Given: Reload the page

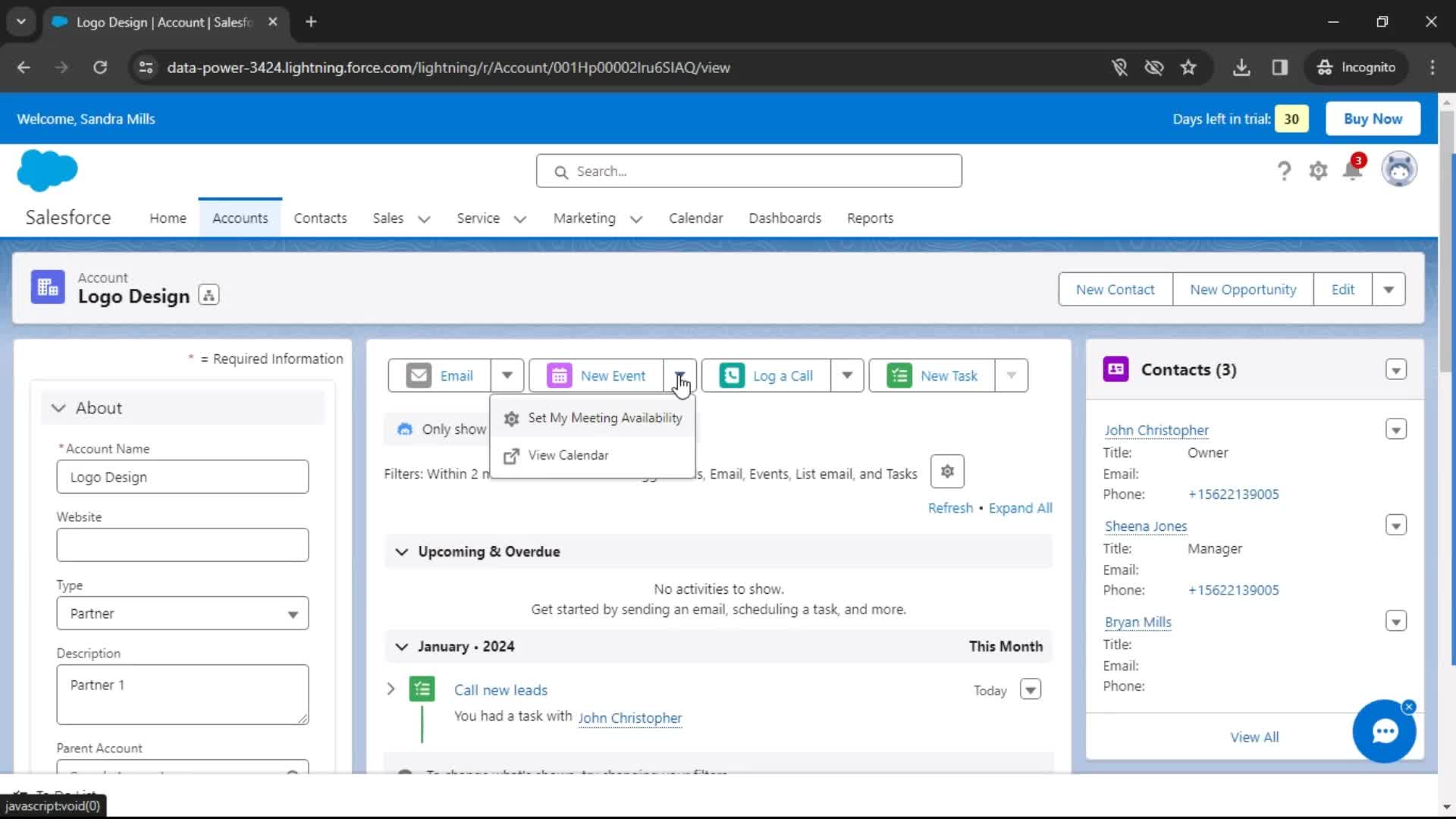Looking at the screenshot, I should point(100,67).
